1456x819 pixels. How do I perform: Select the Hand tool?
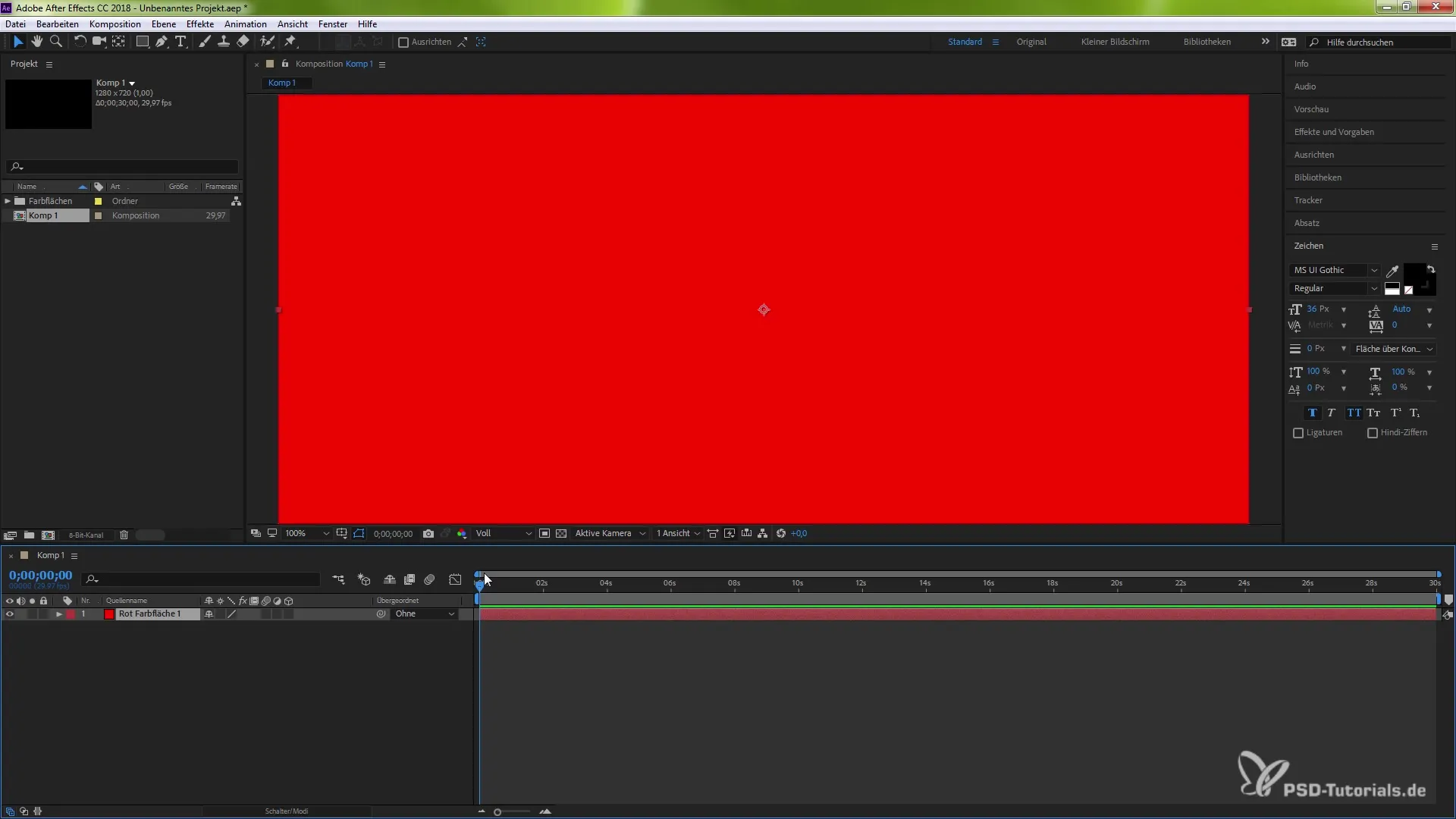(36, 42)
